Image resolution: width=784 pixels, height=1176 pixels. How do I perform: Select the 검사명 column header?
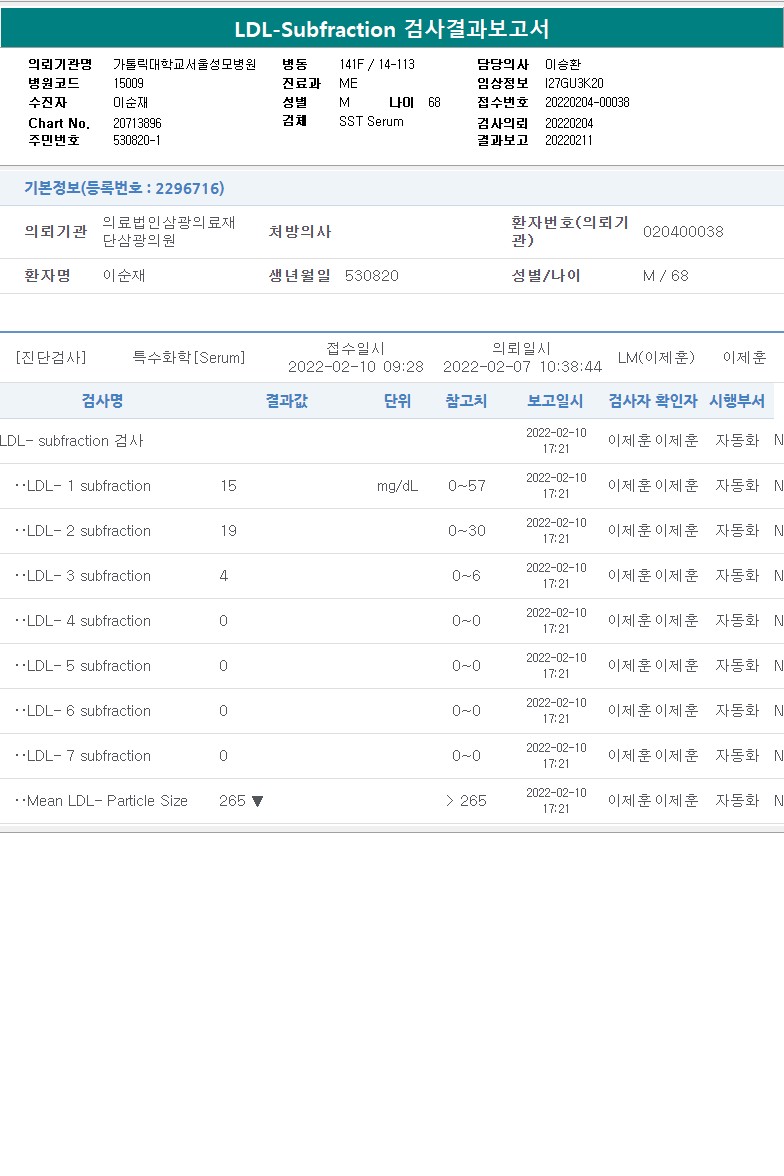point(103,400)
